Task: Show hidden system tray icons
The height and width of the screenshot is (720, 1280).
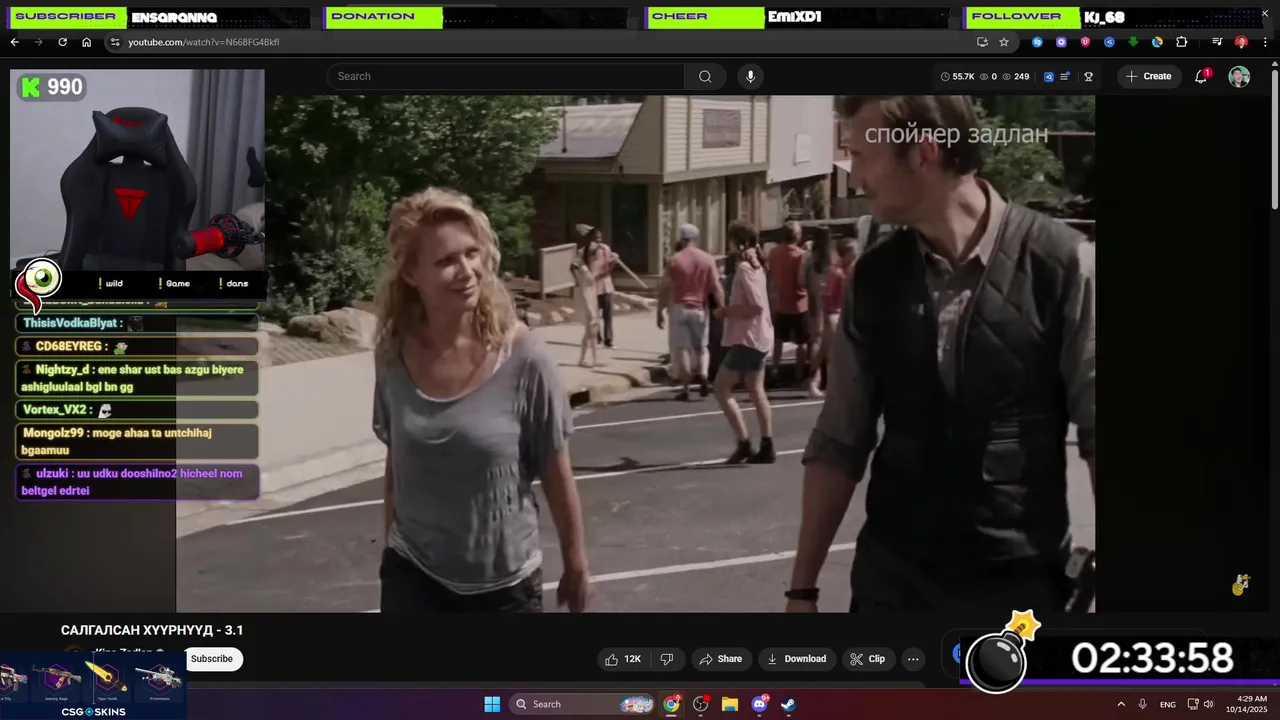Action: 1121,704
